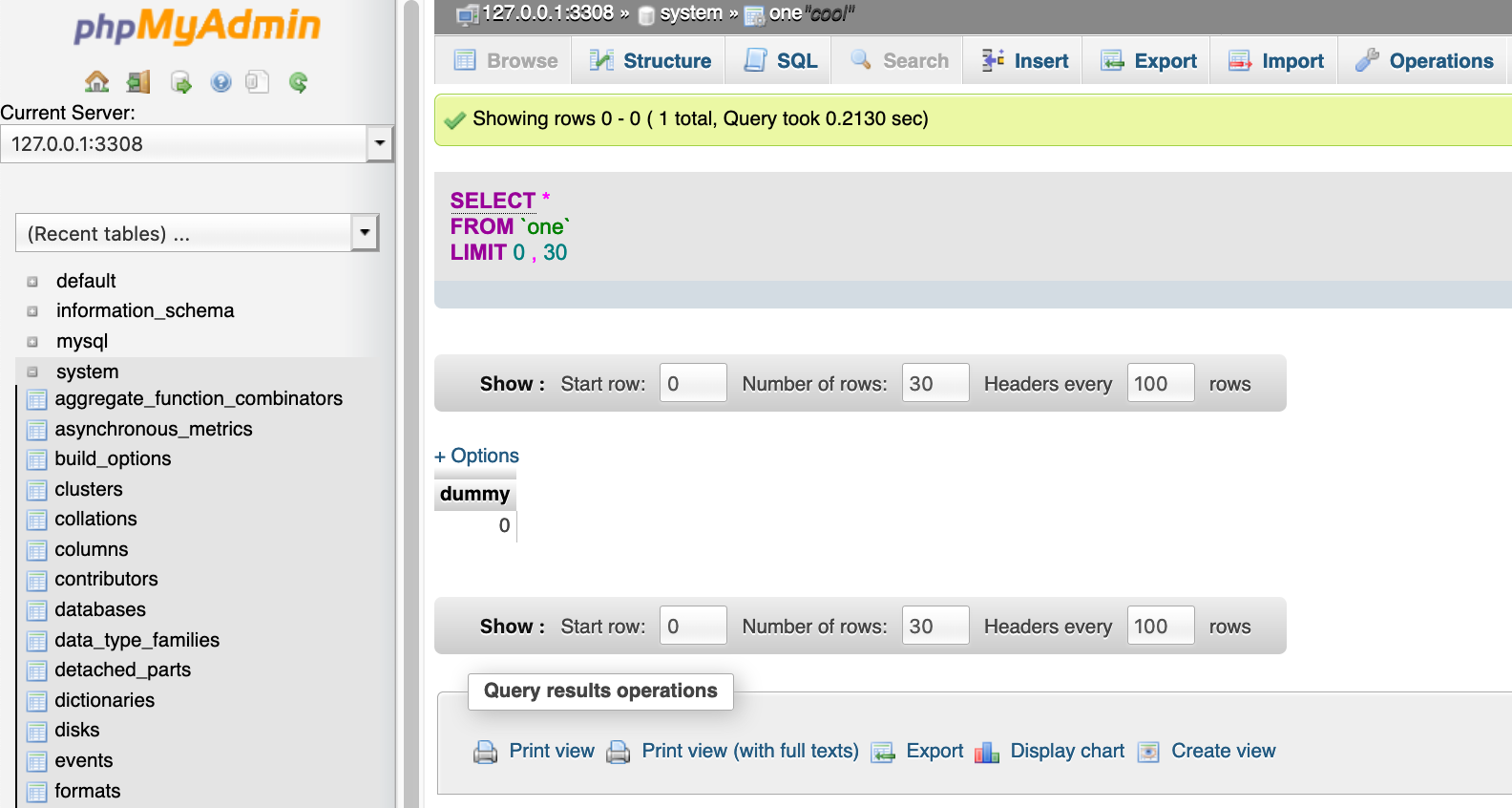This screenshot has height=808, width=1512.
Task: Click the SELECT keyword in the query
Action: [x=493, y=201]
